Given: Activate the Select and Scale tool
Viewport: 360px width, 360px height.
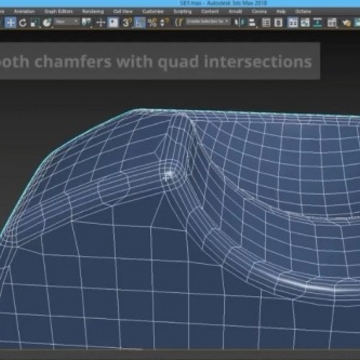Looking at the screenshot, I should pos(35,23).
